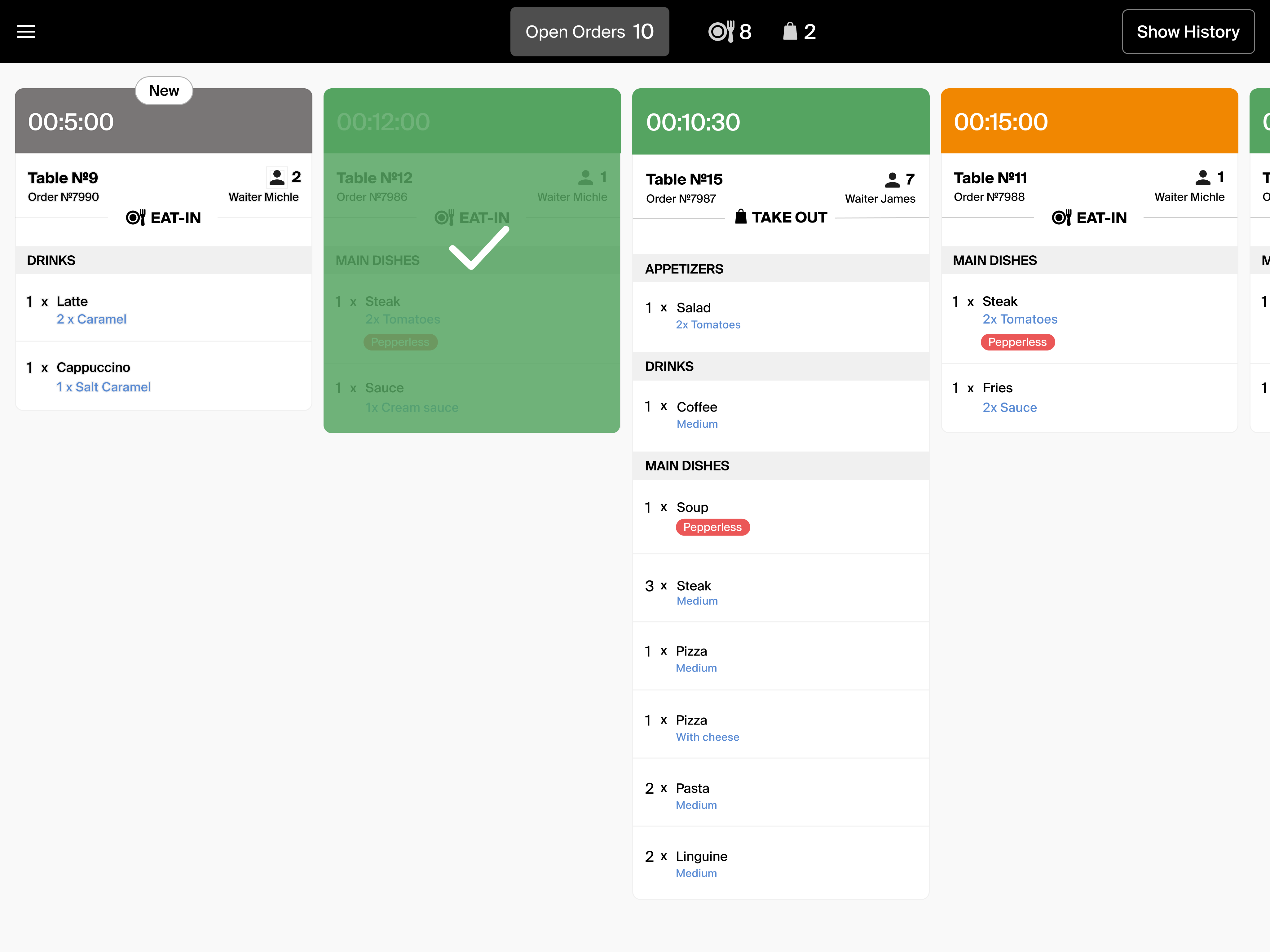Click Order №7990 label
This screenshot has height=952, width=1270.
[x=63, y=197]
